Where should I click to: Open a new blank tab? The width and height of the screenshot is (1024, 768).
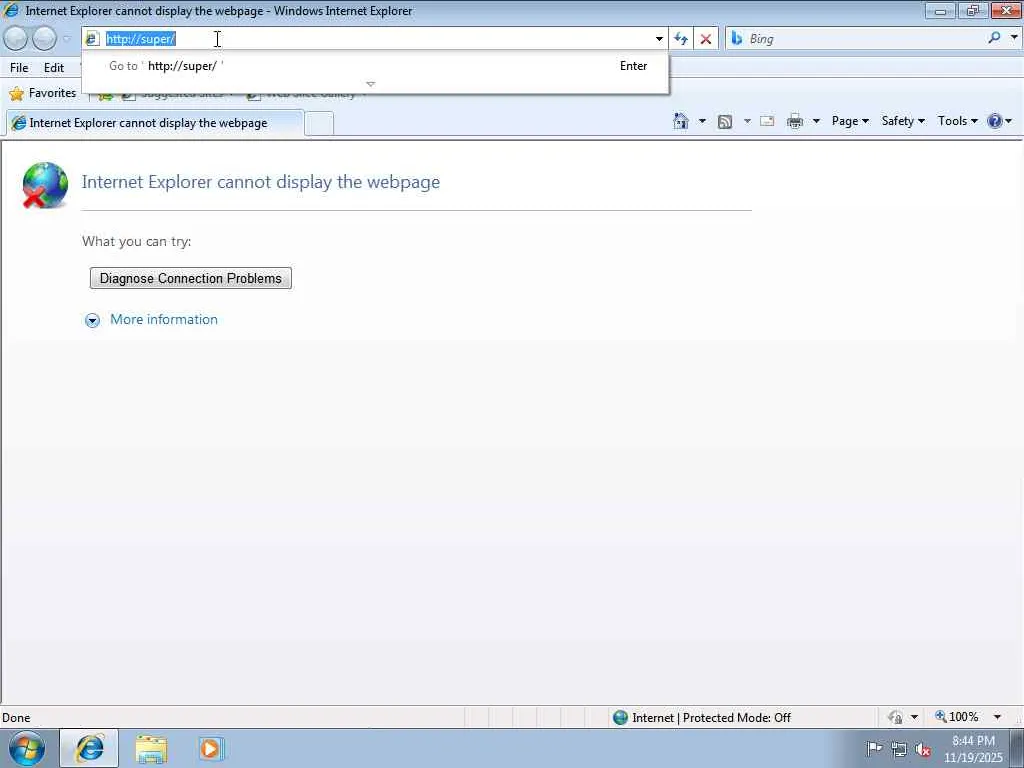319,123
